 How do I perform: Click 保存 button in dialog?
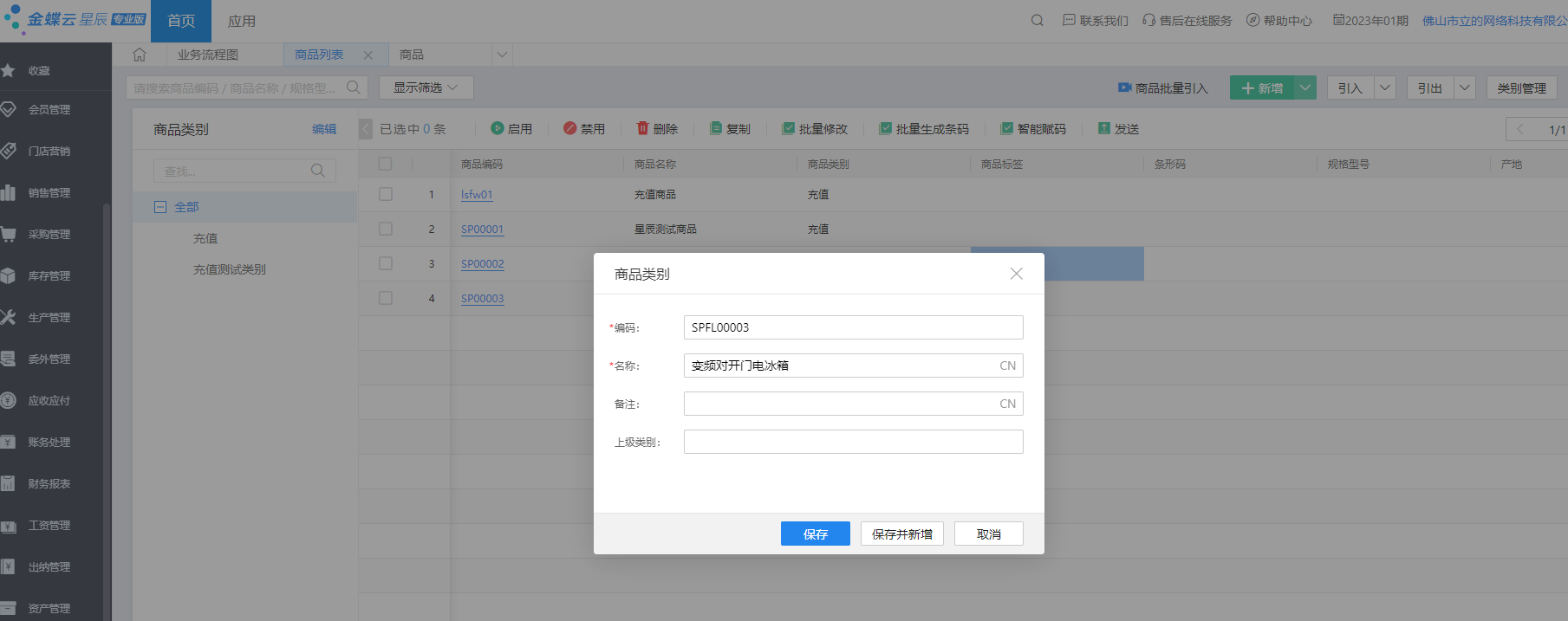point(816,534)
